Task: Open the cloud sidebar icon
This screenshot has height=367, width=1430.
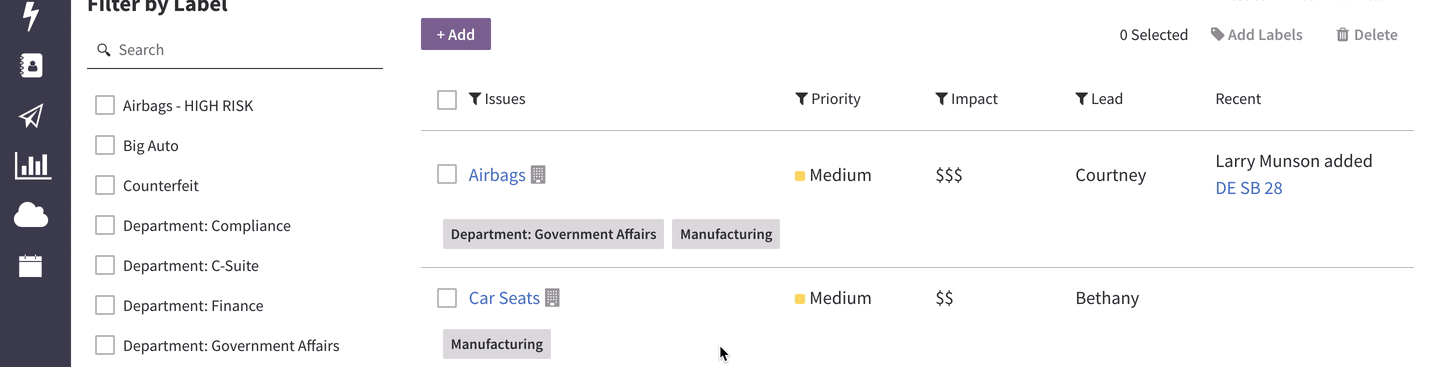Action: (31, 215)
